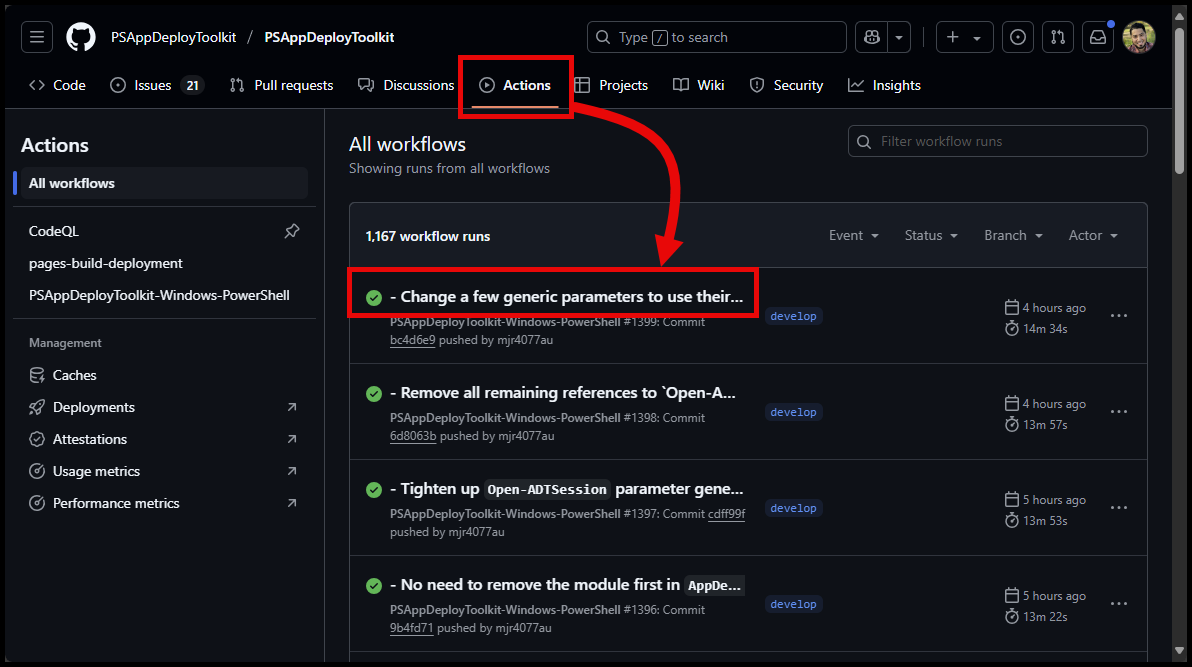Unpin the CodeQL workflow pin icon
The width and height of the screenshot is (1192, 667).
pos(291,231)
